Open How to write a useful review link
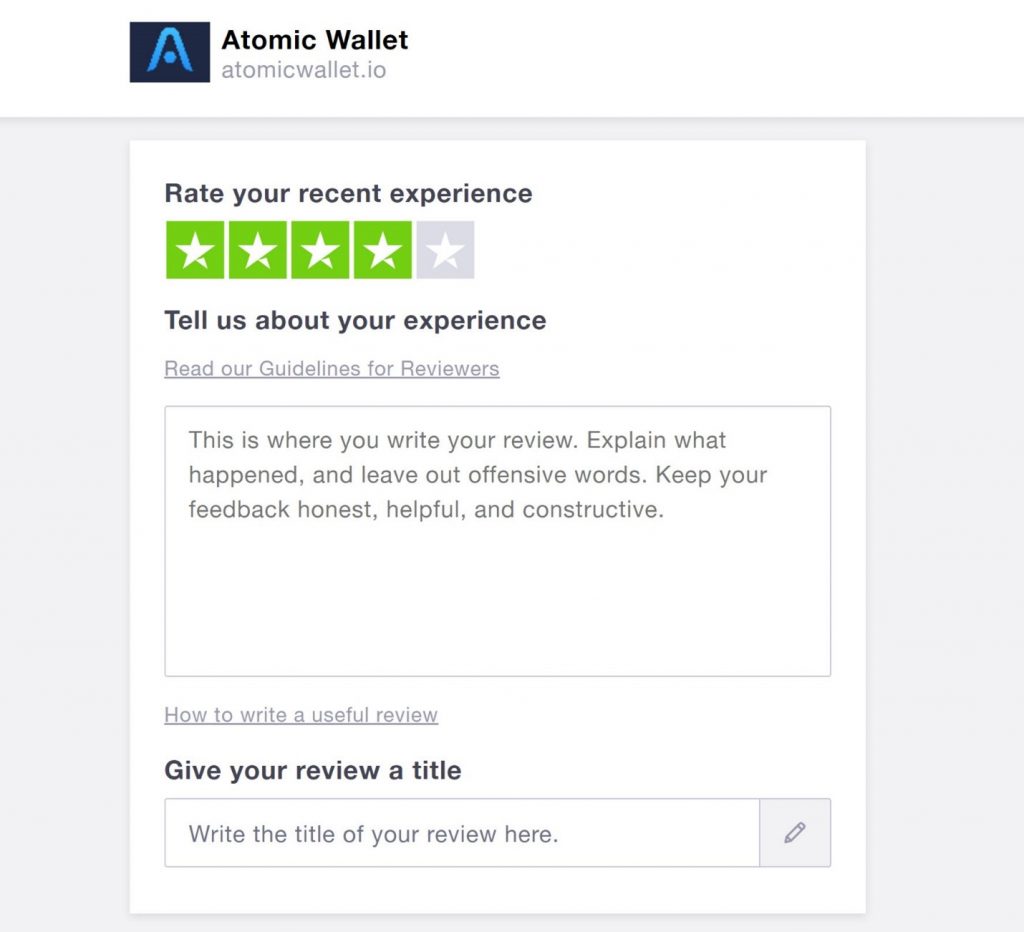Screen dimensions: 1024x932 click(301, 715)
